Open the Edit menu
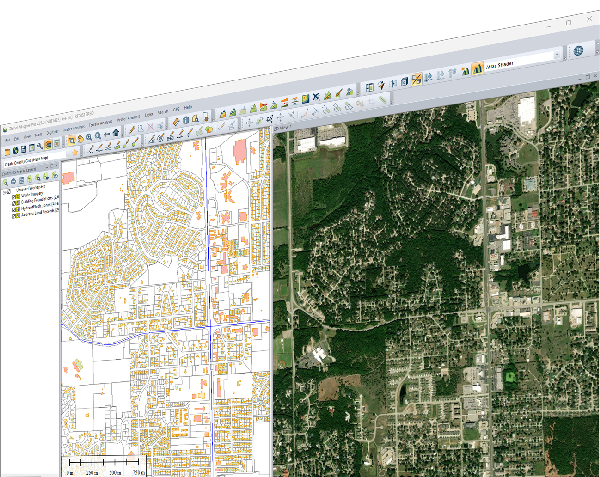 click(x=16, y=139)
